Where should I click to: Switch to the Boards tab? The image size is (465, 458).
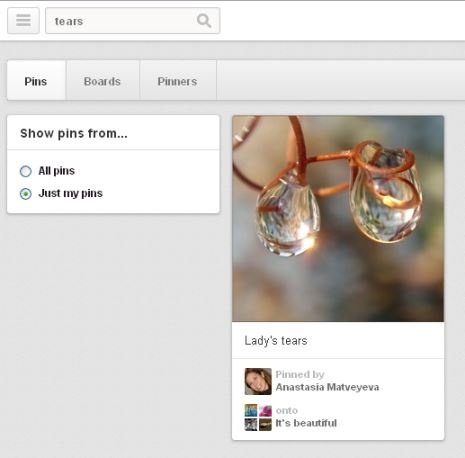[103, 80]
